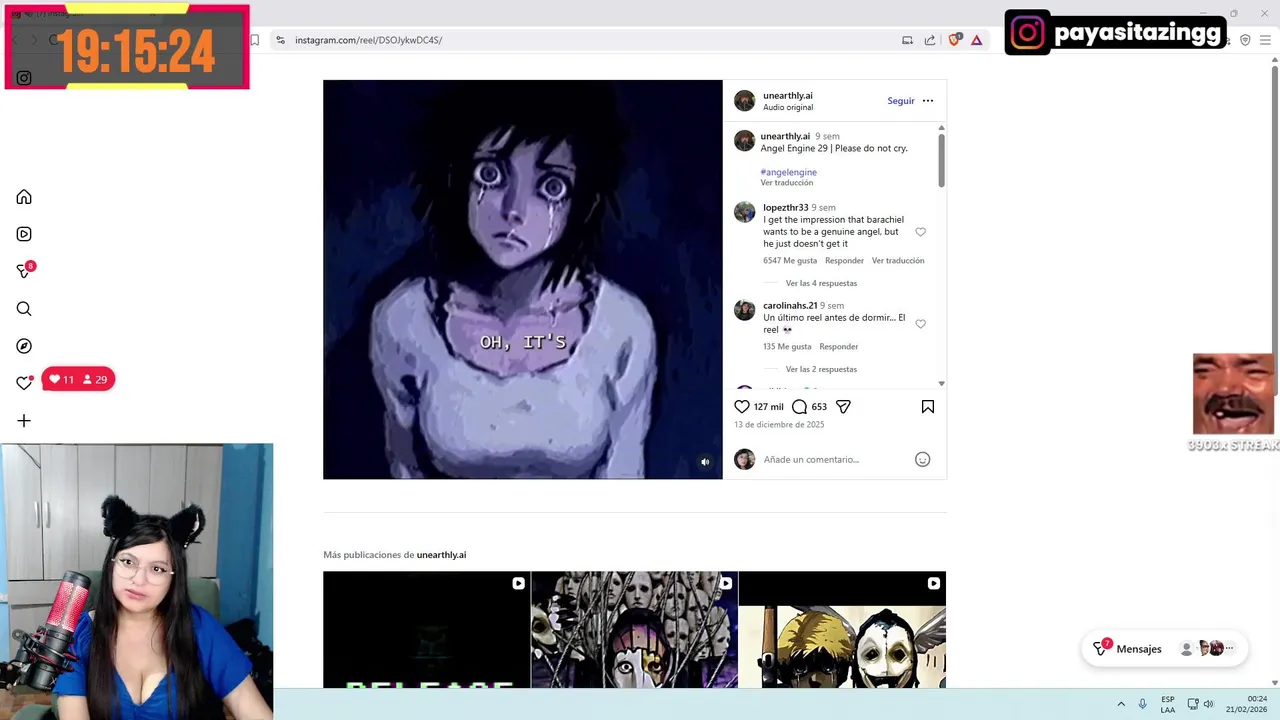The image size is (1280, 720).
Task: Reply to the carolinahs.21 comment
Action: click(x=838, y=347)
